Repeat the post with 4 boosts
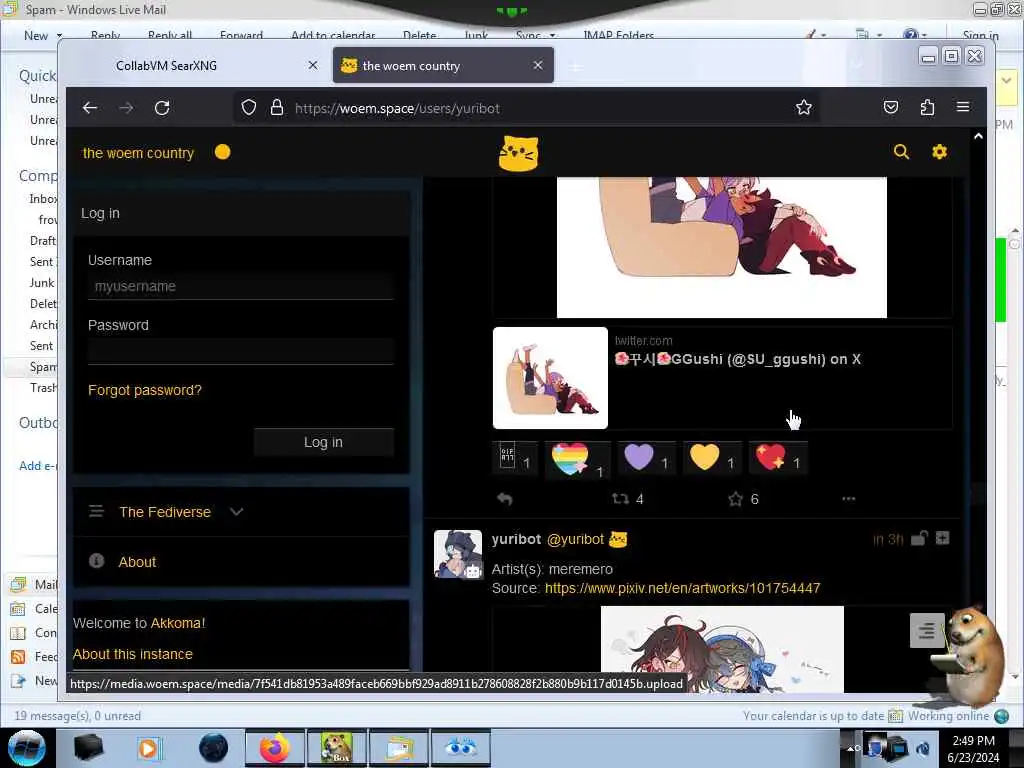1024x768 pixels. point(628,499)
